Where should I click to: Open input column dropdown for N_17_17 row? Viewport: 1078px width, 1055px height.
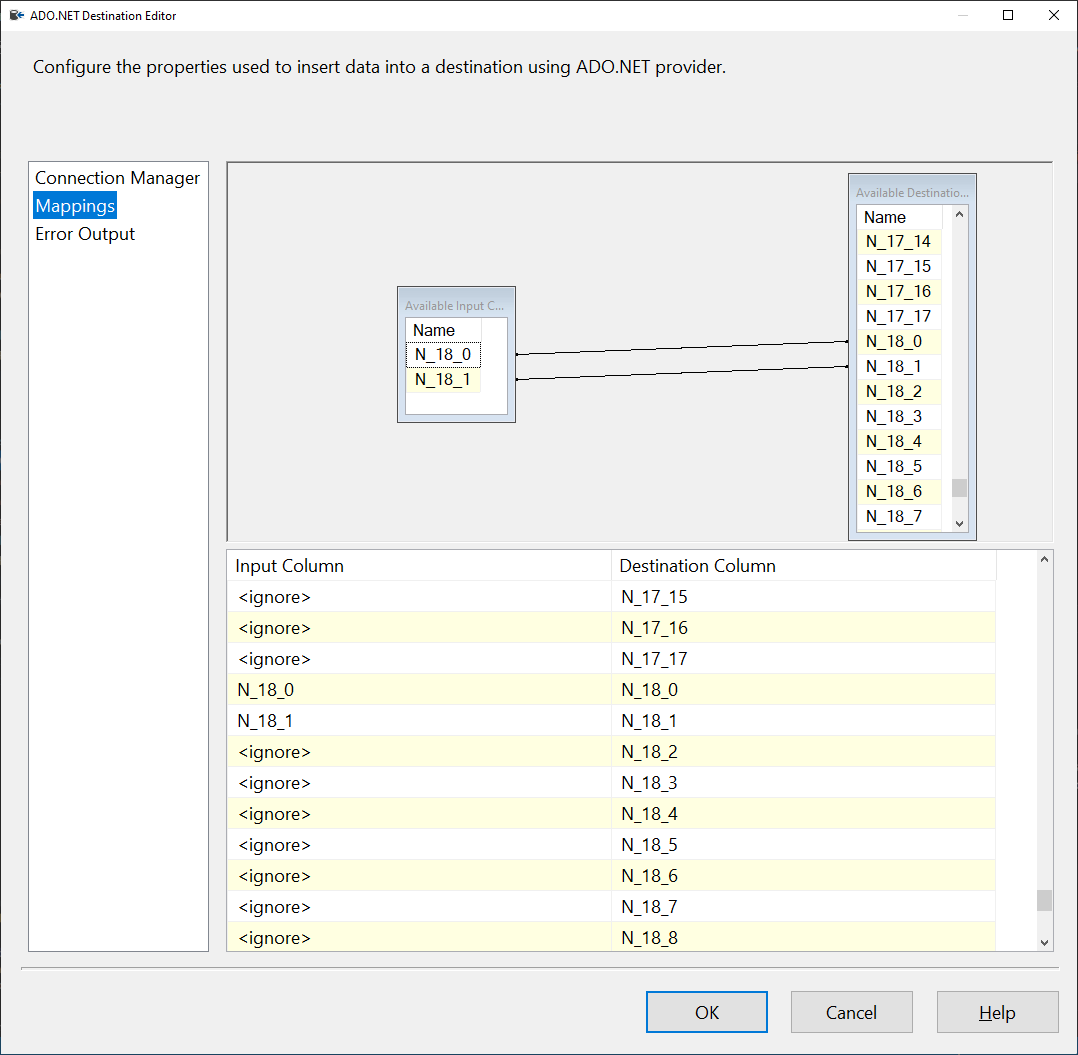[419, 658]
